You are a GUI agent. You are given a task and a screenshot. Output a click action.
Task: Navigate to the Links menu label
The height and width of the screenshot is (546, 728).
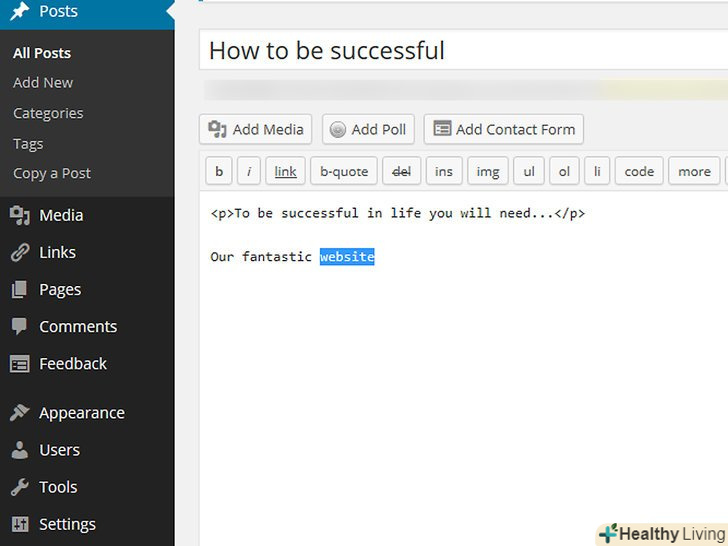pyautogui.click(x=57, y=253)
